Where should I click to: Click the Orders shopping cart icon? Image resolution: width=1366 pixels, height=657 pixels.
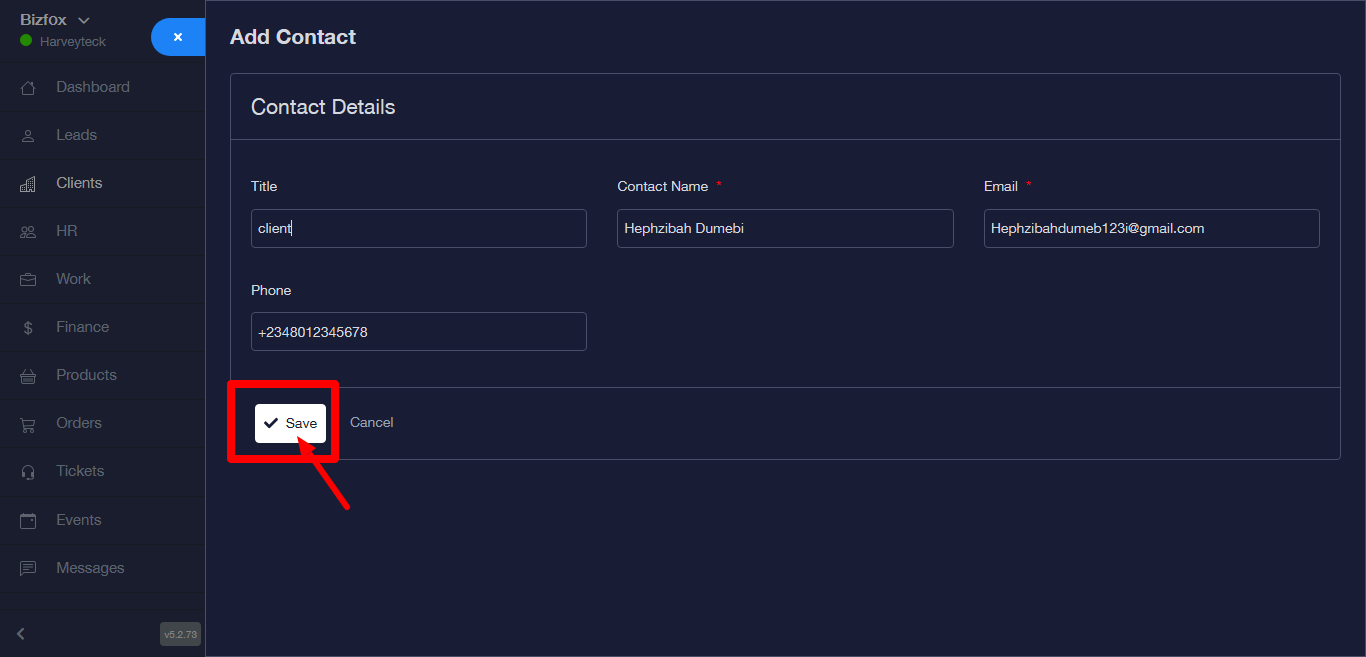(x=28, y=424)
